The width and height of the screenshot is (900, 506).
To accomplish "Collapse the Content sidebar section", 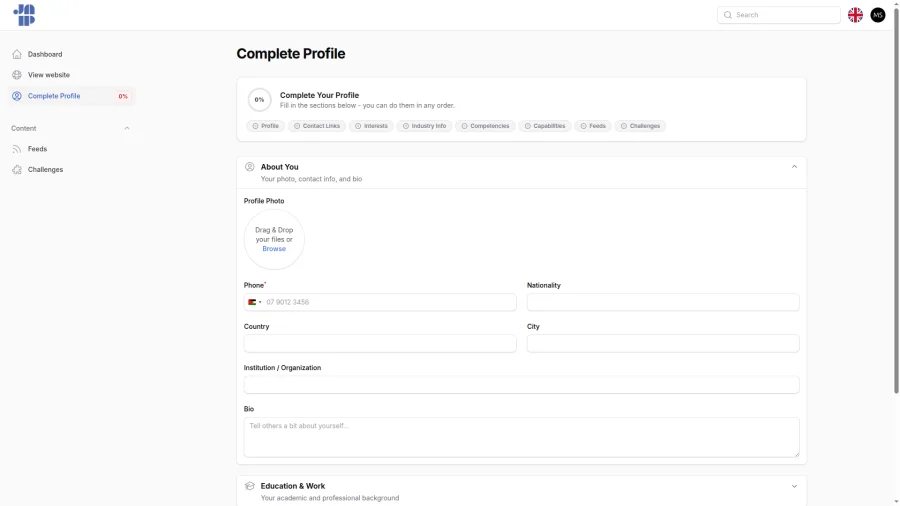I will pos(127,129).
